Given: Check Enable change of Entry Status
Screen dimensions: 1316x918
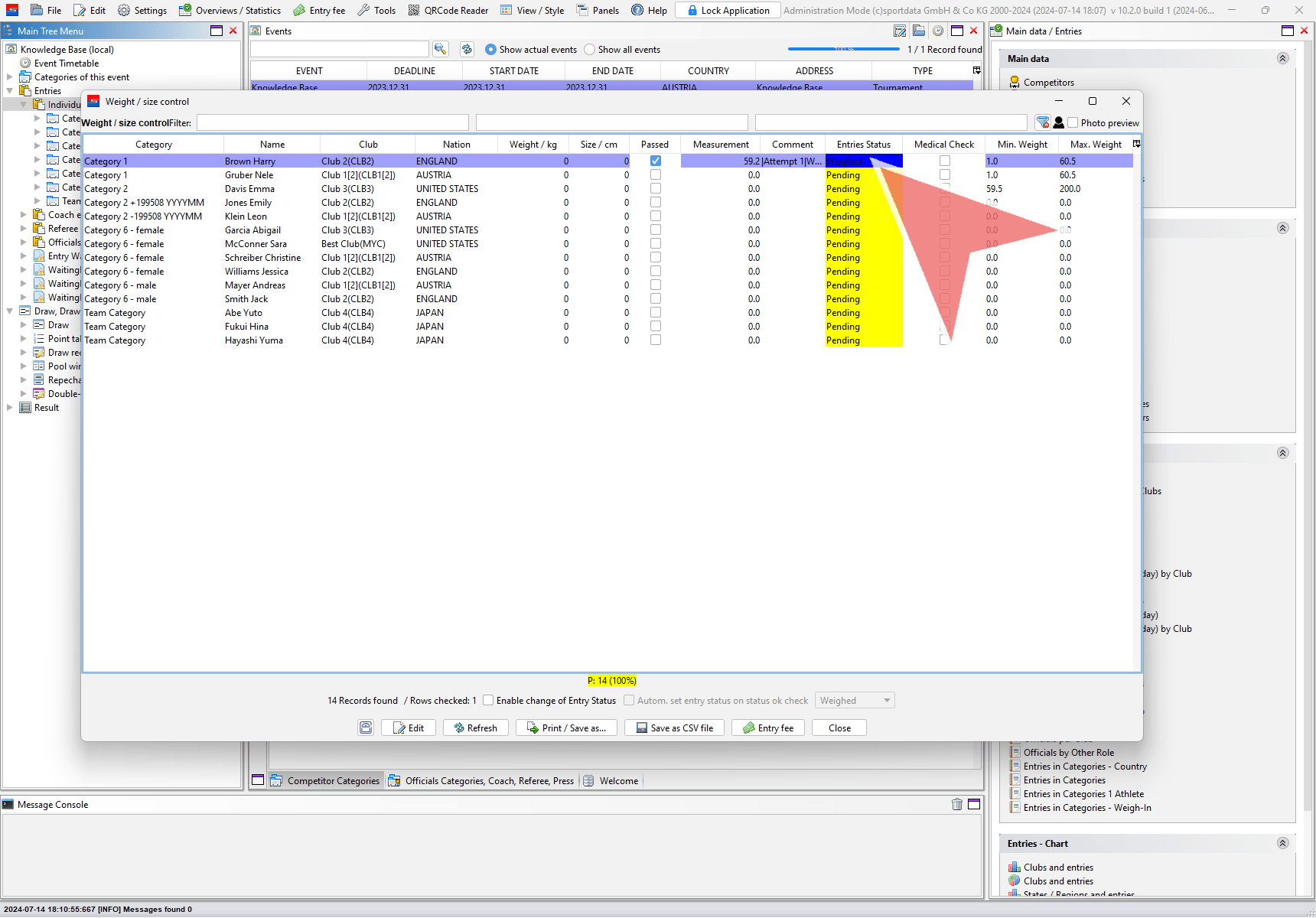Looking at the screenshot, I should tap(488, 700).
